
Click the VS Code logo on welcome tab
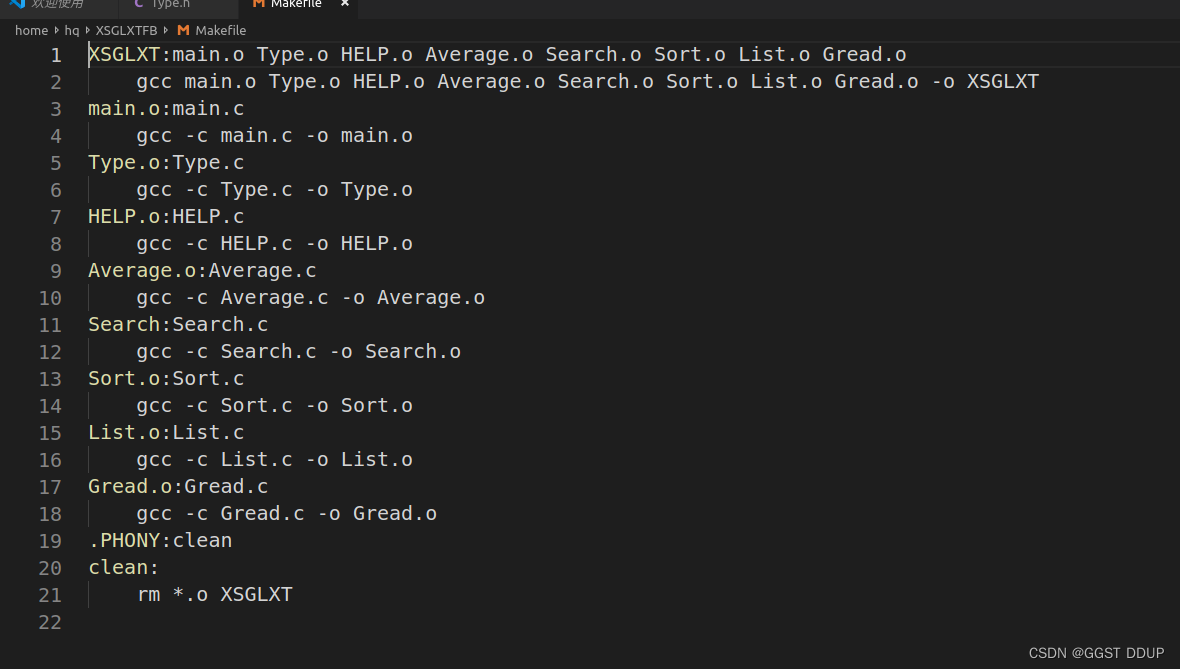click(x=17, y=4)
